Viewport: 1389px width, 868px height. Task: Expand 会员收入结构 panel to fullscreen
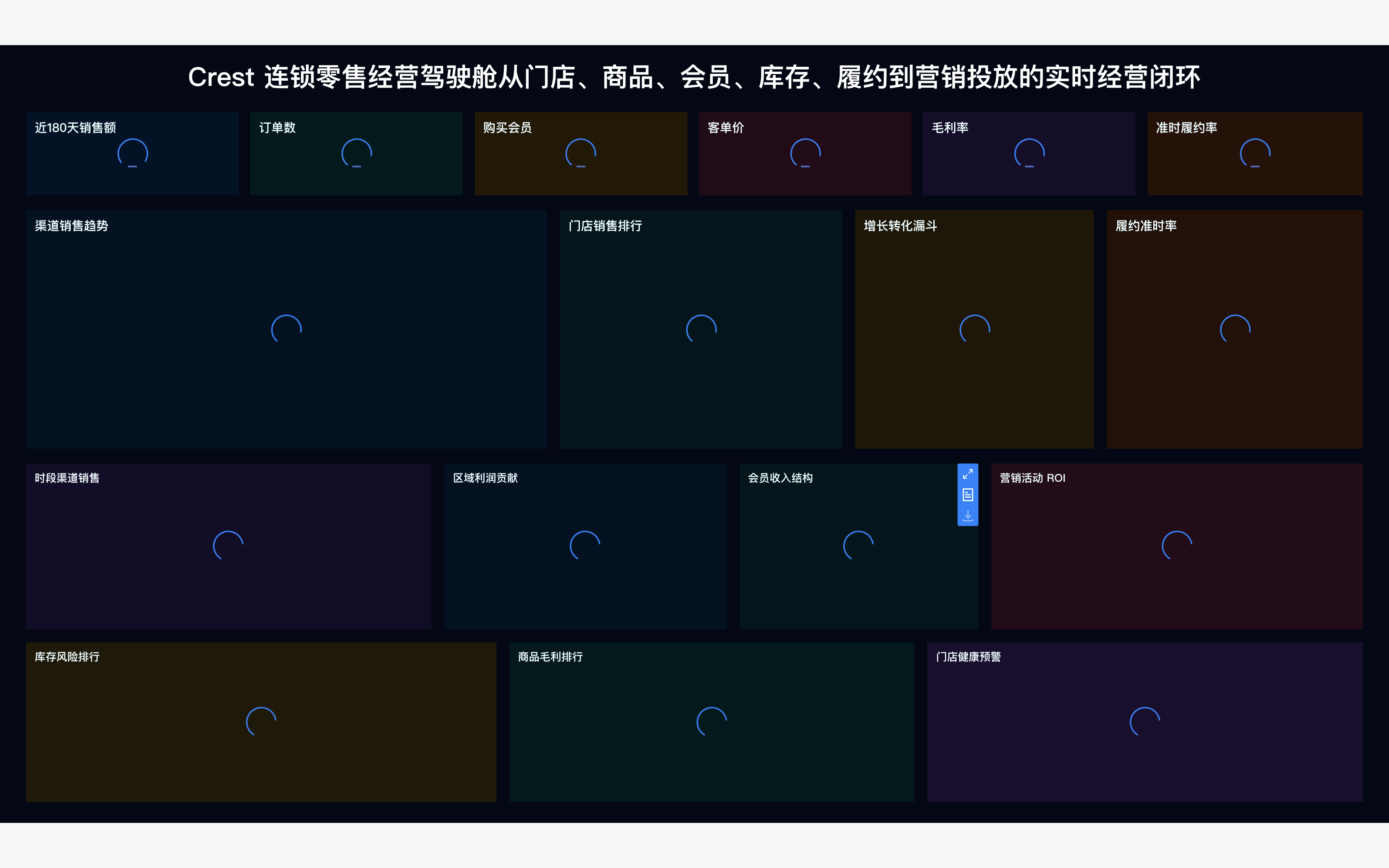click(x=968, y=474)
